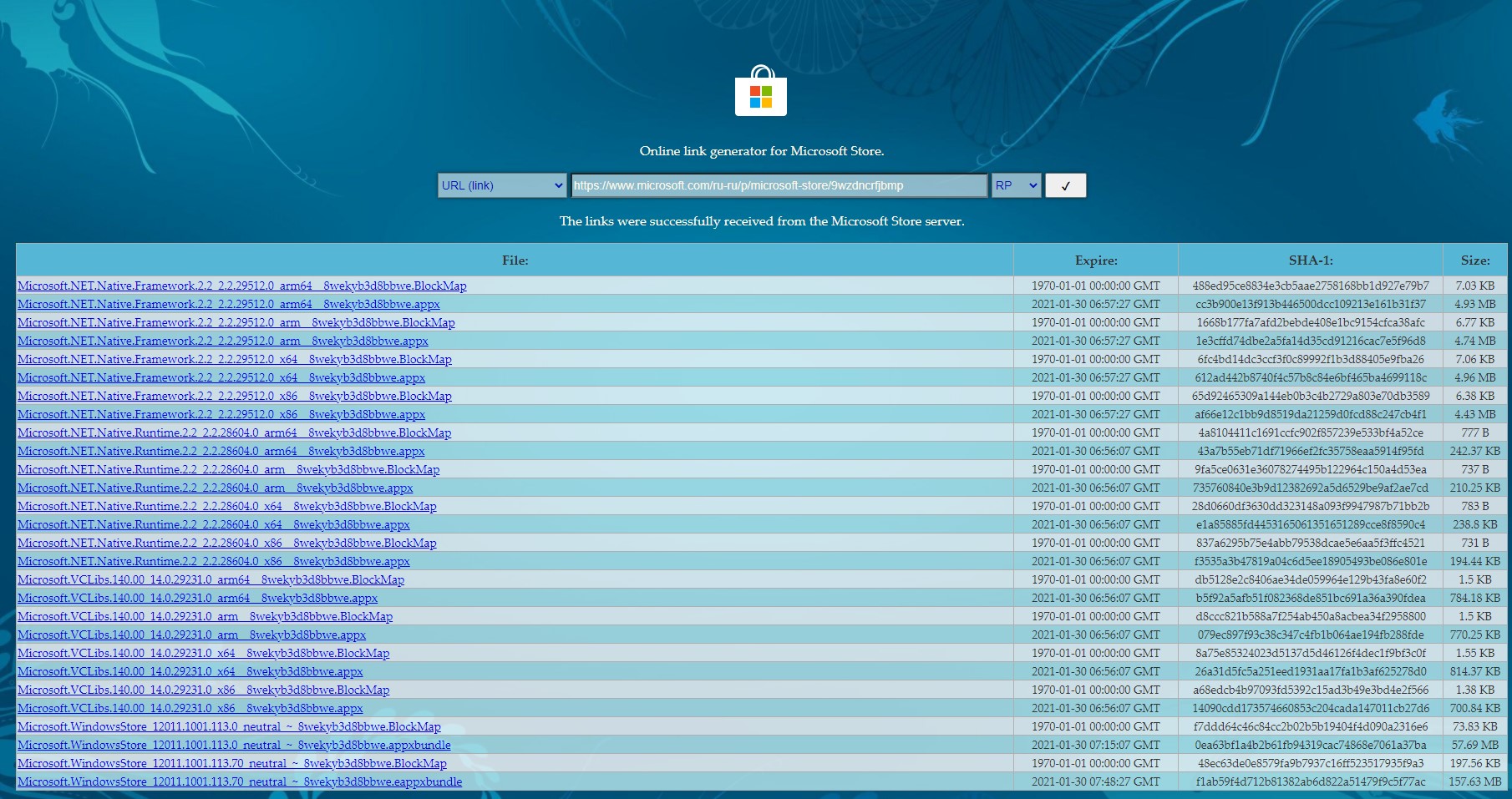
Task: Download NET.Native.Framework x64 appx package
Action: pyautogui.click(x=221, y=377)
